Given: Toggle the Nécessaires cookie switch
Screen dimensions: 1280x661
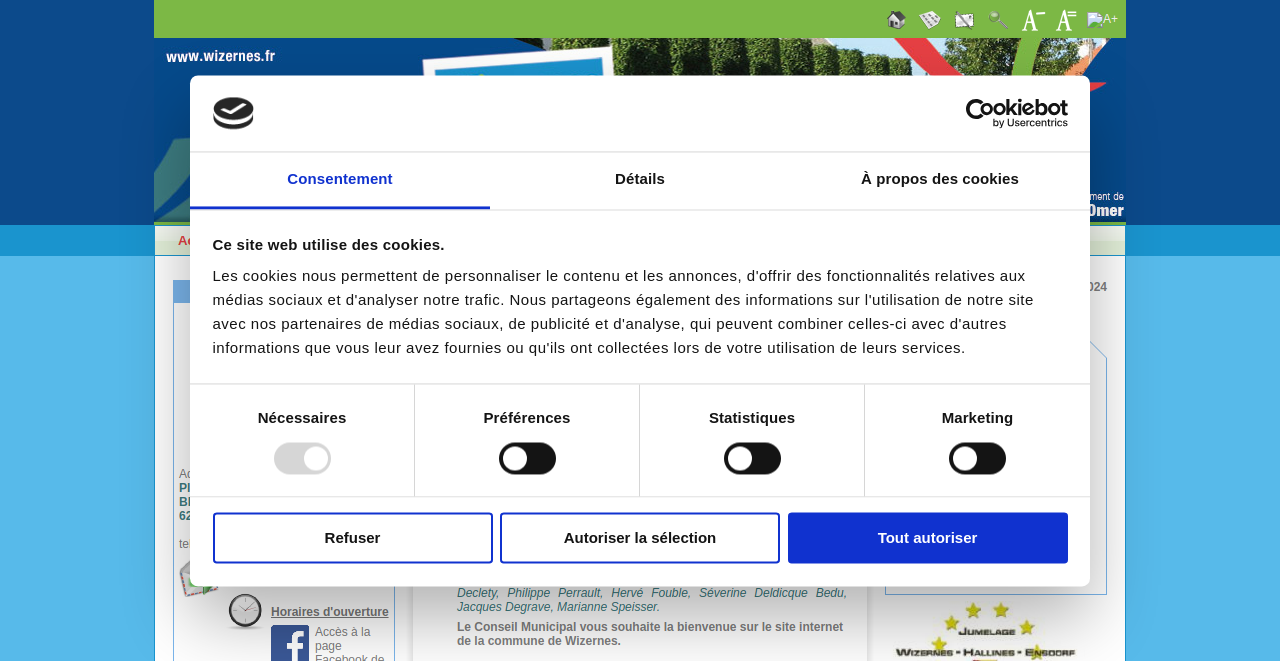Looking at the screenshot, I should point(302,459).
